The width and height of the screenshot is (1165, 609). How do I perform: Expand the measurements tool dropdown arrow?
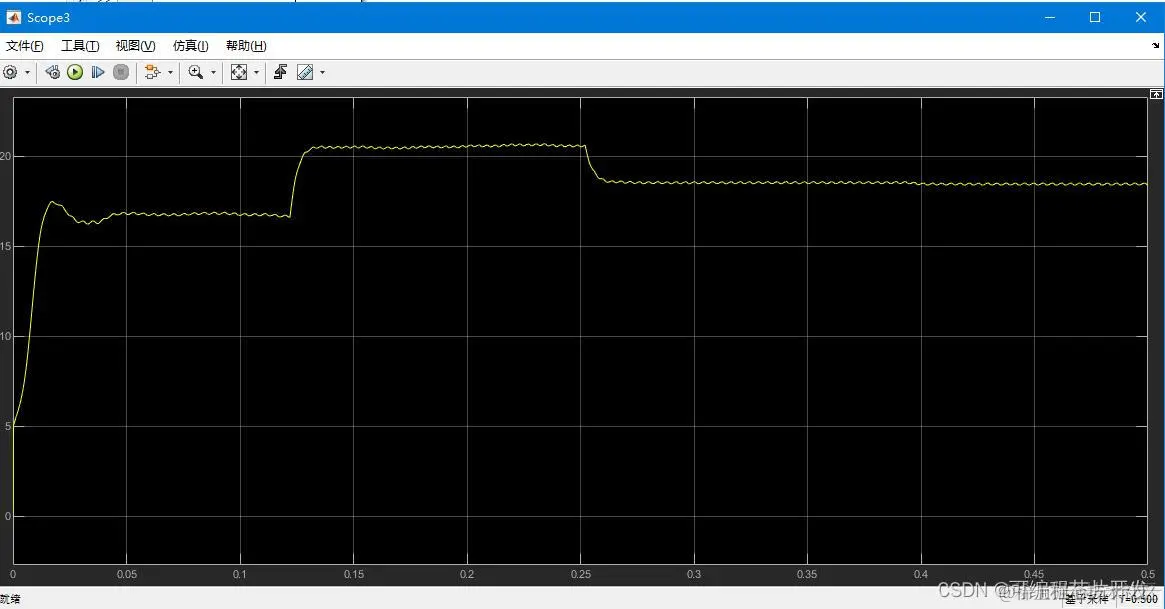coord(322,72)
